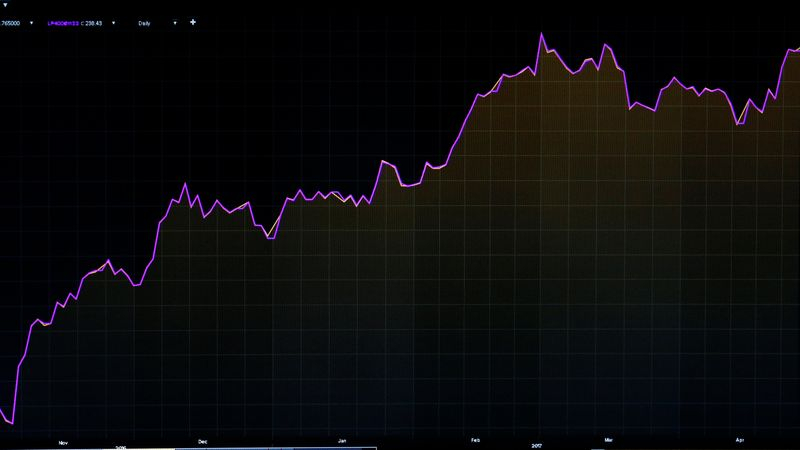The width and height of the screenshot is (800, 450).
Task: Open the Daily interval dropdown arrow
Action: 175,22
